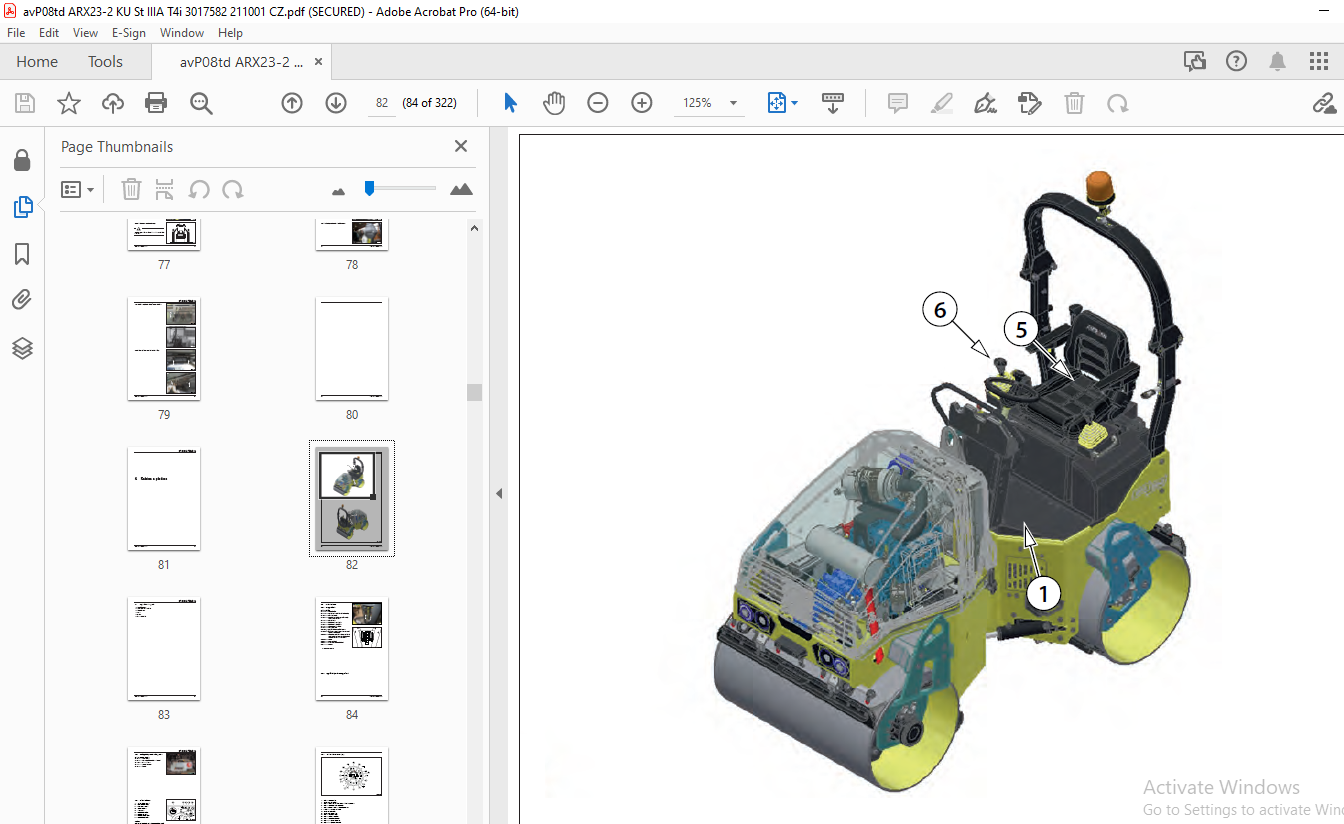Click the thumbnails panel scrollbar up arrow
1344x824 pixels.
[x=475, y=228]
